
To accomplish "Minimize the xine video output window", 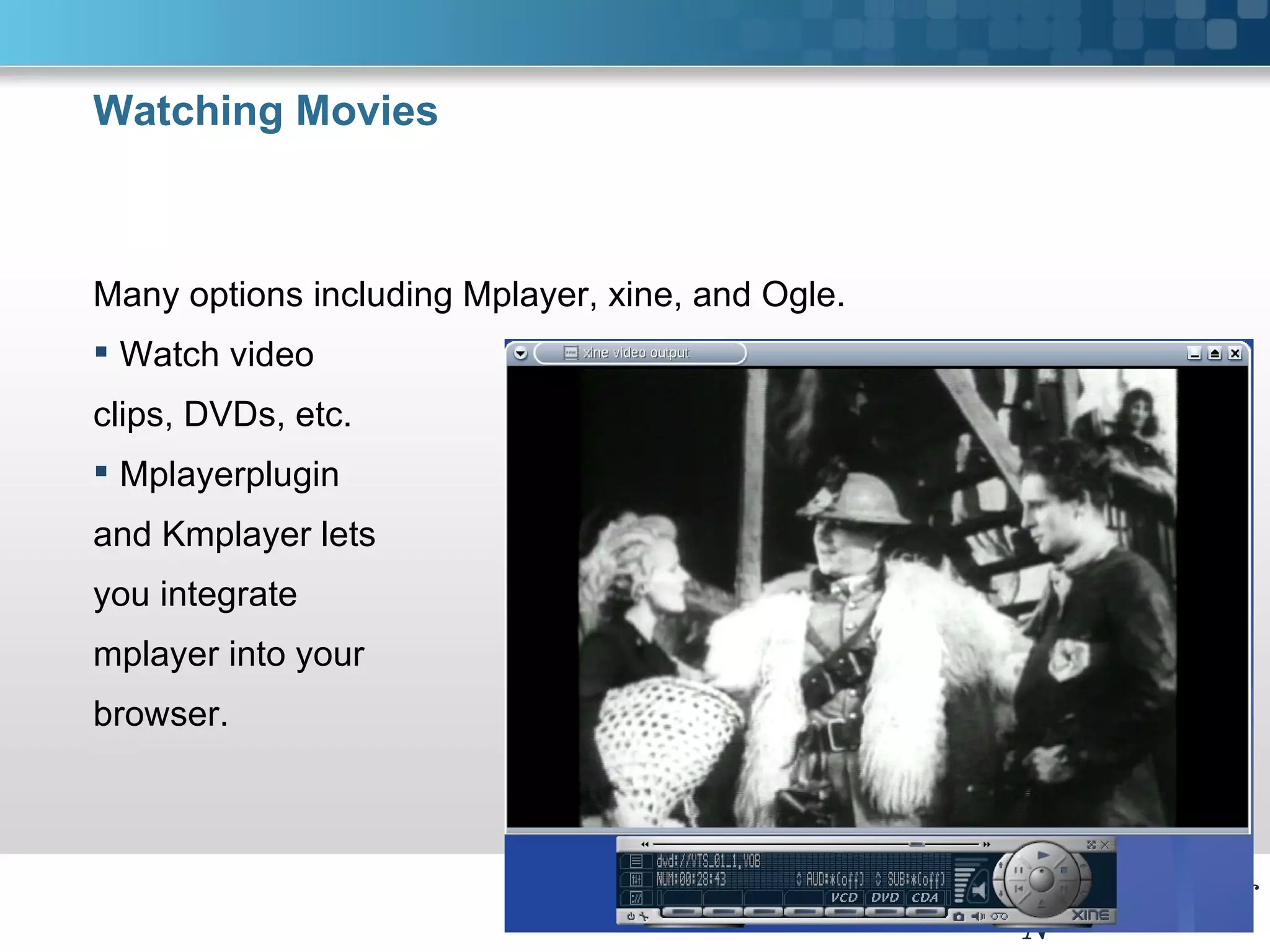I will [1194, 353].
